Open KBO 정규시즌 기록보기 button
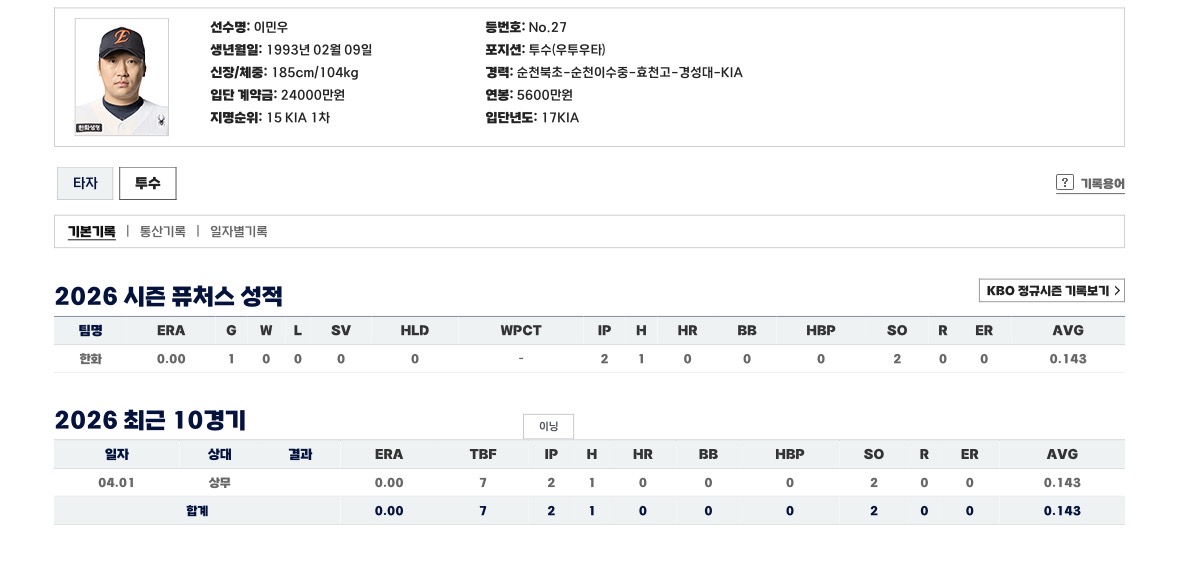The height and width of the screenshot is (582, 1179). [x=1051, y=291]
